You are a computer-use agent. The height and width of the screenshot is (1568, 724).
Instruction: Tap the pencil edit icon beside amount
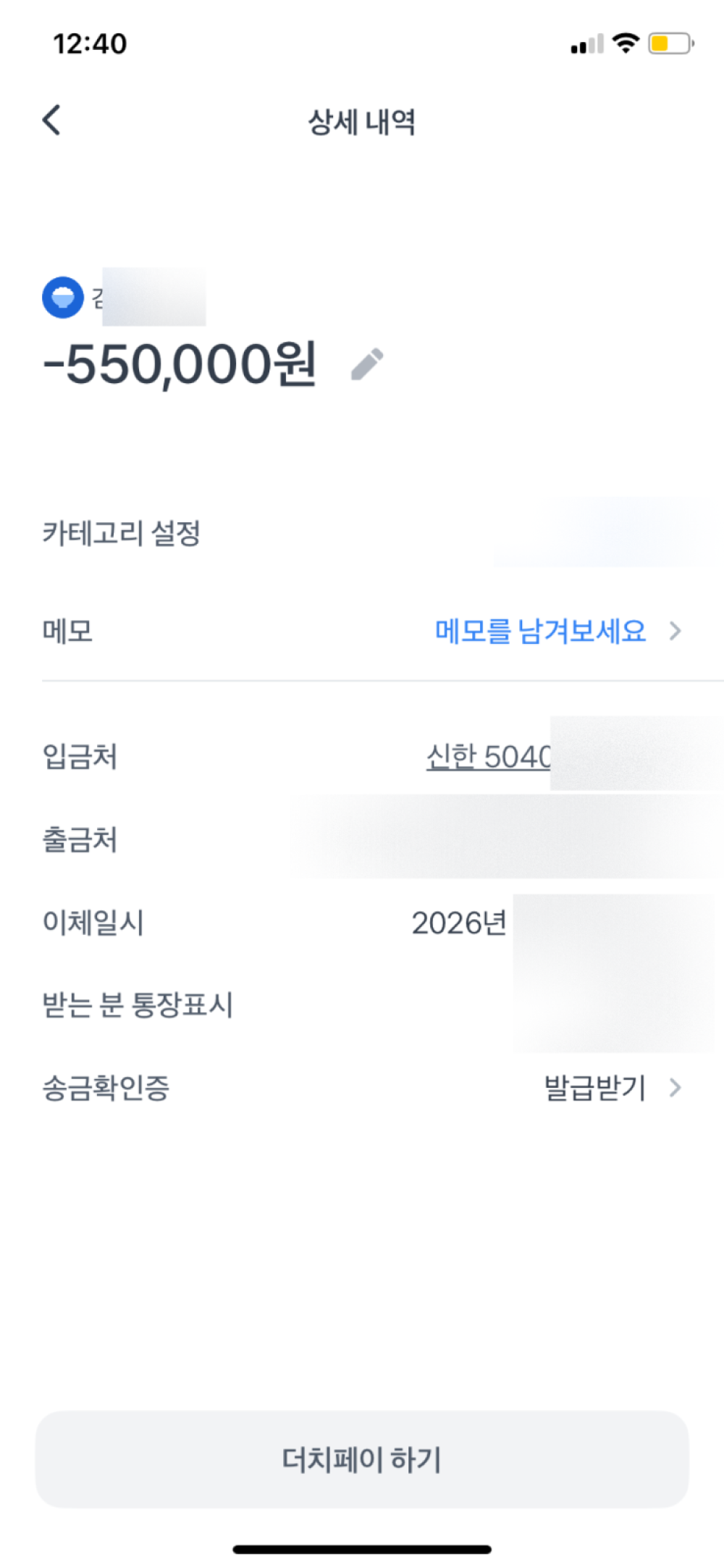pyautogui.click(x=367, y=364)
